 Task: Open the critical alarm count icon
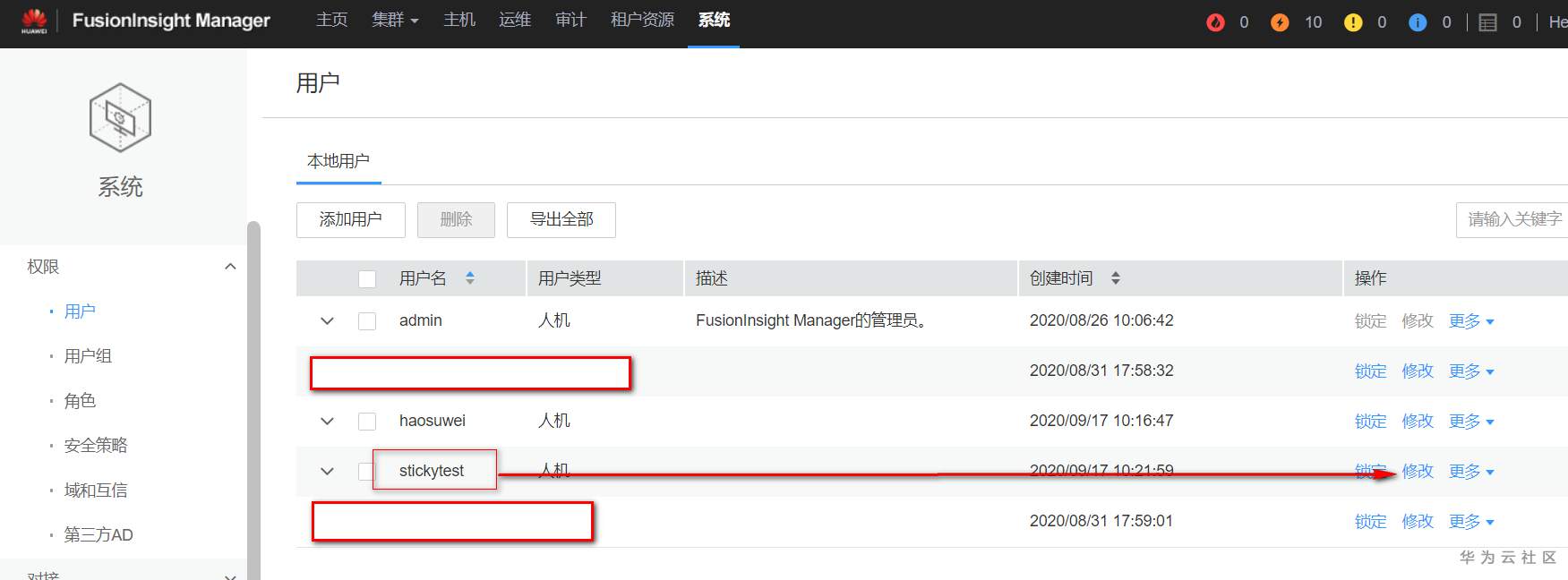pyautogui.click(x=1215, y=22)
